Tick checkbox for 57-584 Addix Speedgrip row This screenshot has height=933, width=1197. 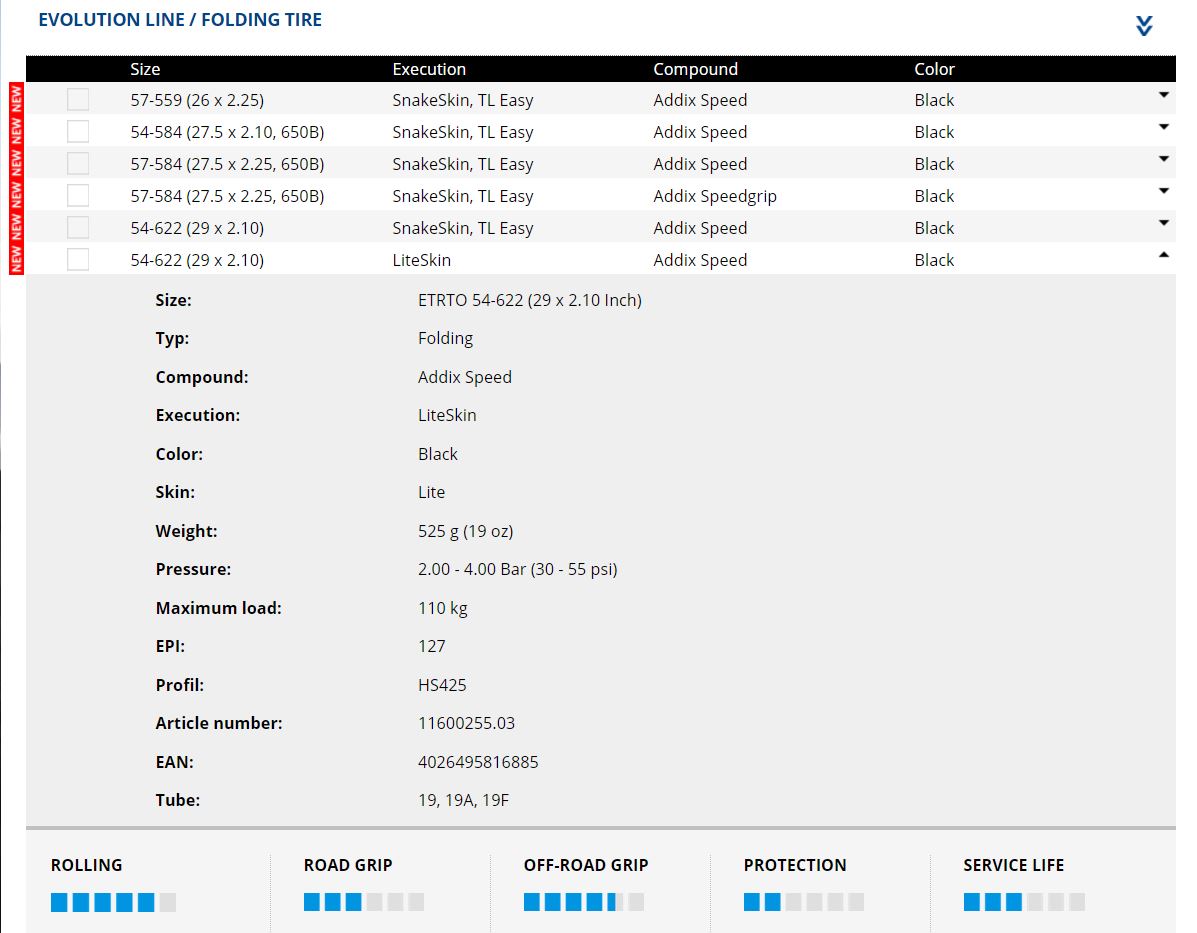tap(78, 195)
